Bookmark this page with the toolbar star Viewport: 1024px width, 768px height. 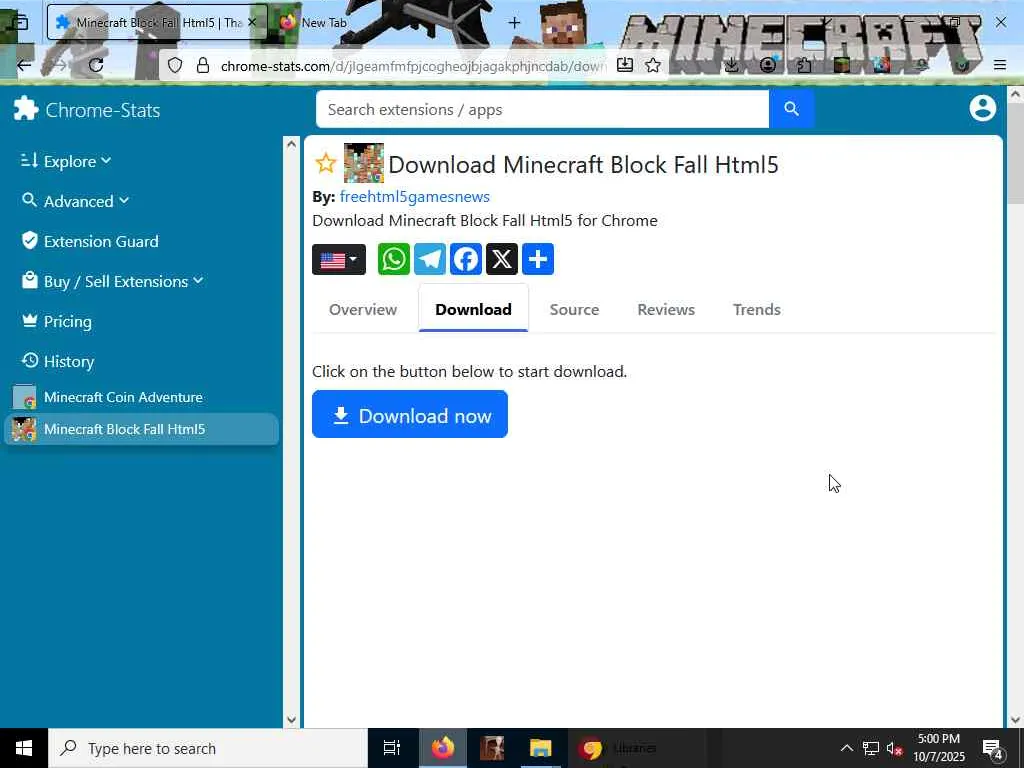(653, 65)
